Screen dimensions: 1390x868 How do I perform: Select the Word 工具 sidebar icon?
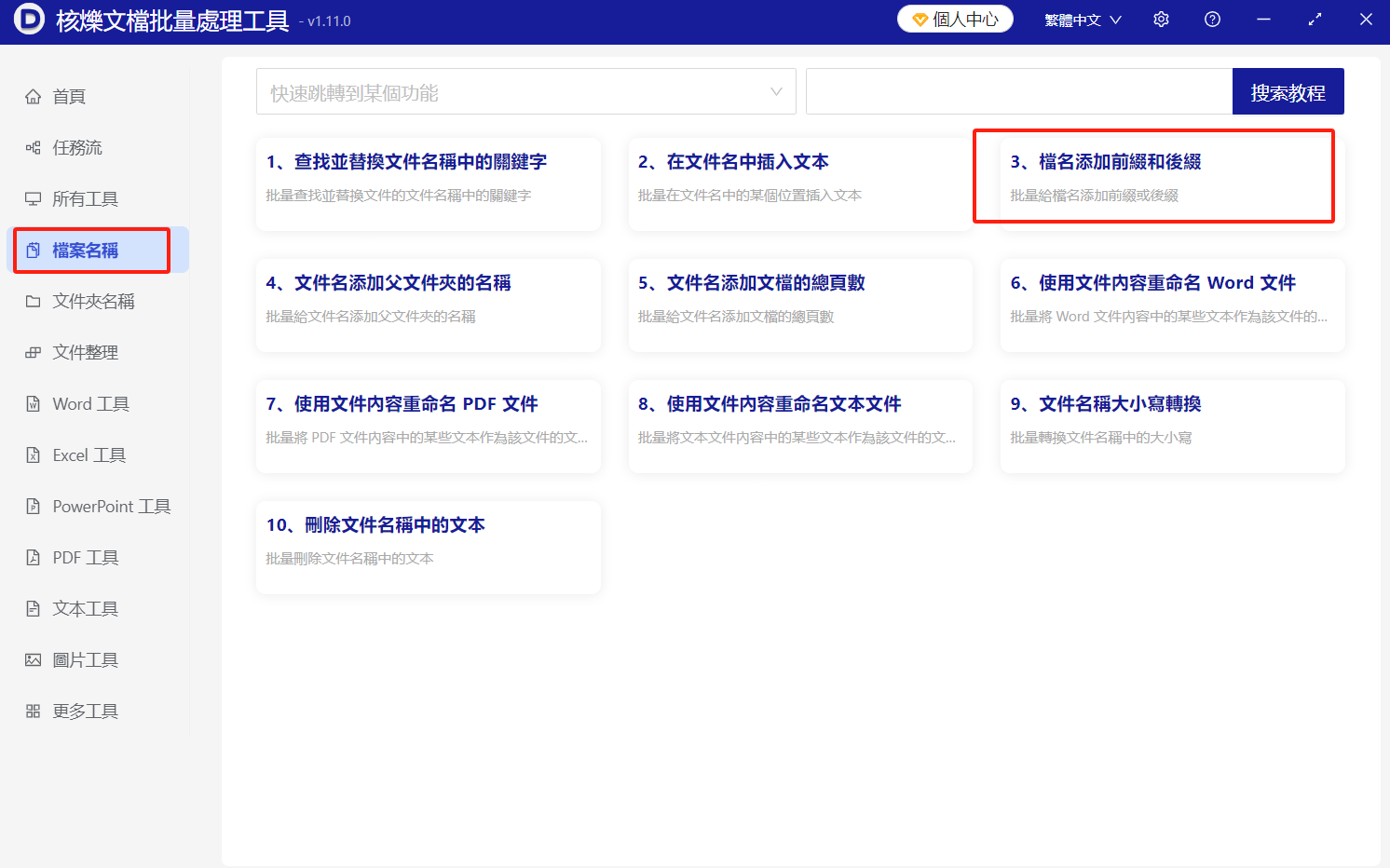pos(34,403)
